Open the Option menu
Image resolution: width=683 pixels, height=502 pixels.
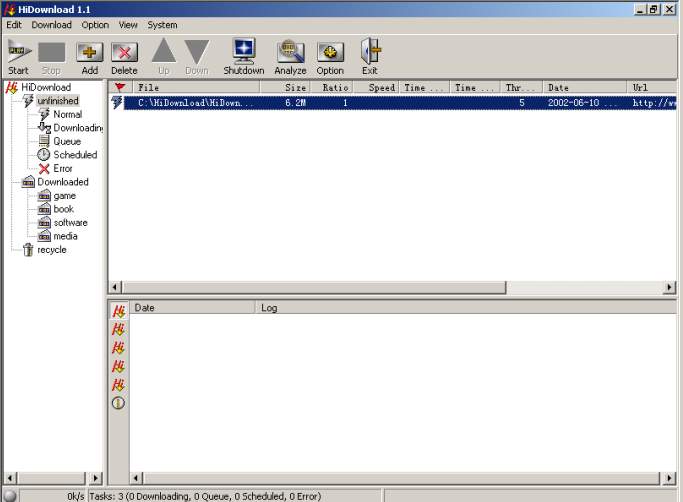[95, 25]
